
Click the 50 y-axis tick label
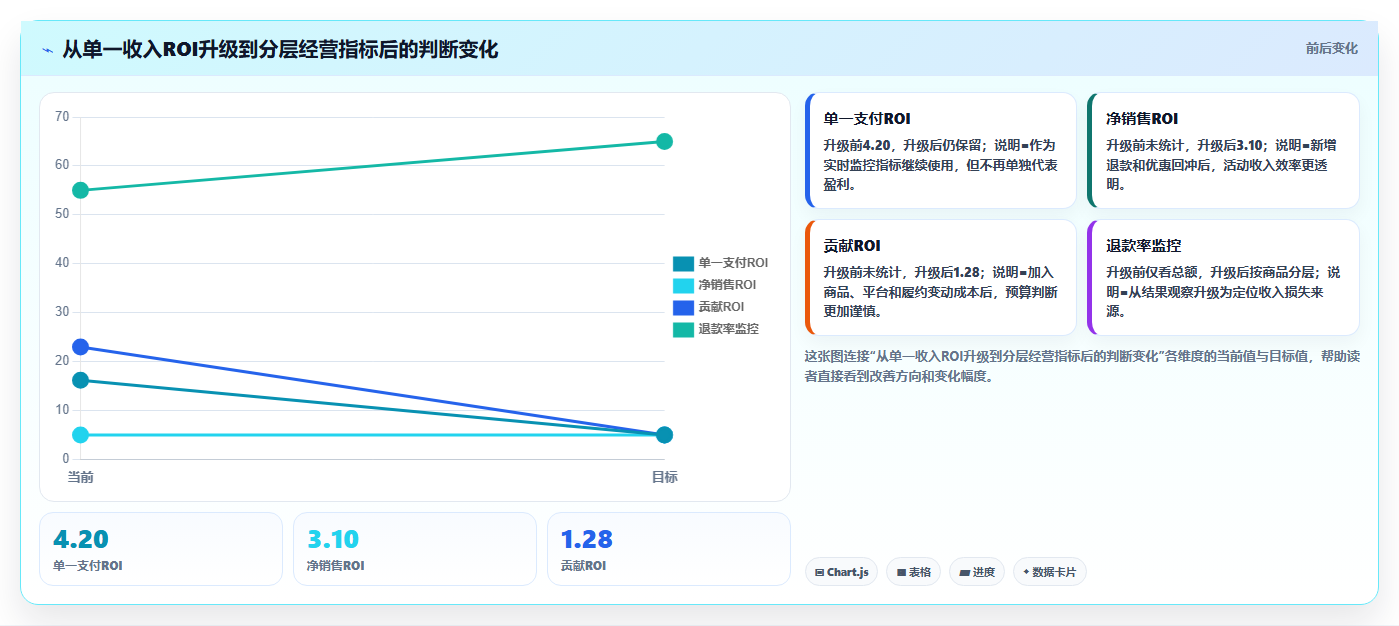point(62,214)
